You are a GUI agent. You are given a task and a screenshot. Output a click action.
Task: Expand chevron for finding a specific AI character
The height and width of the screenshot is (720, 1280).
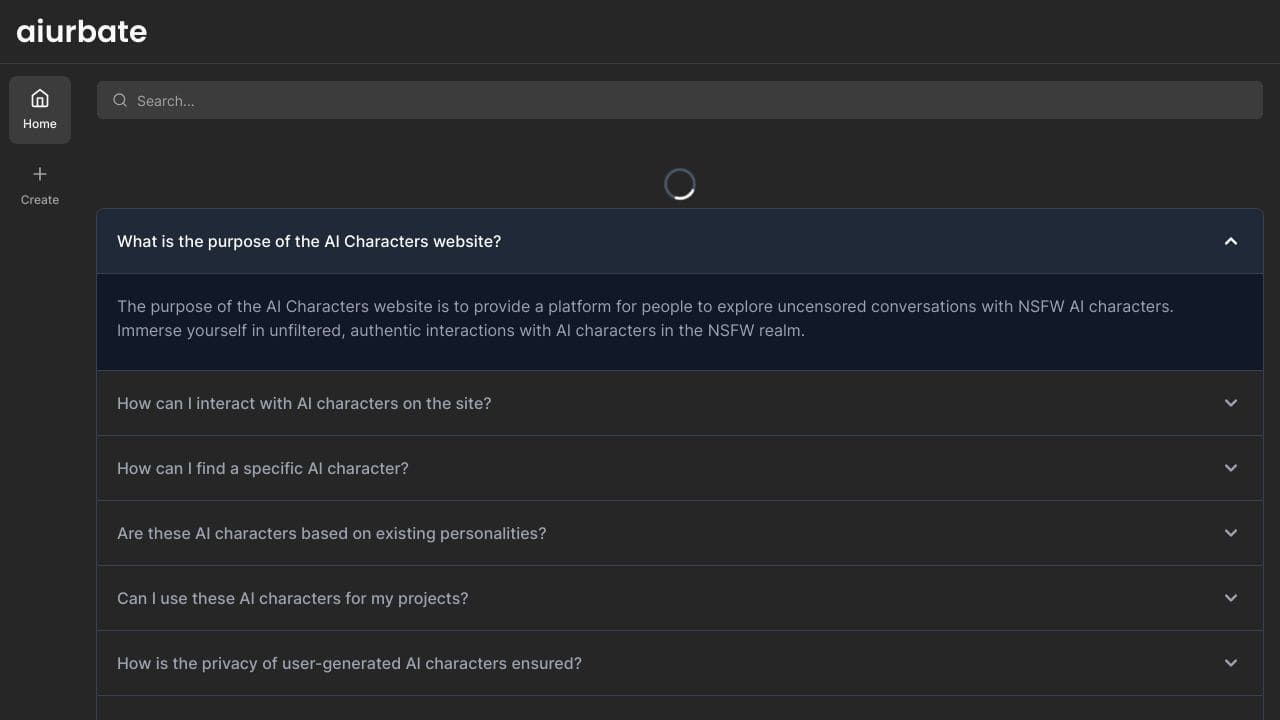(x=1231, y=468)
